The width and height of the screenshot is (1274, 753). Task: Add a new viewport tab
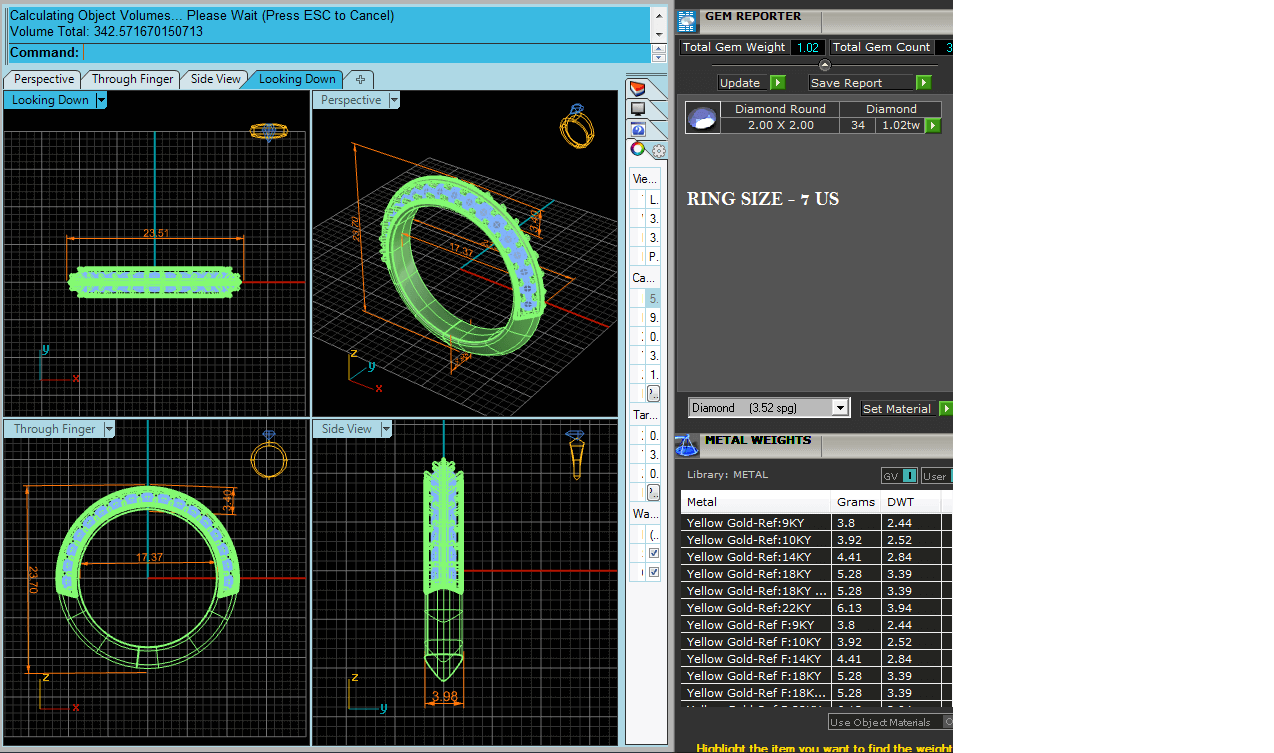(x=360, y=79)
